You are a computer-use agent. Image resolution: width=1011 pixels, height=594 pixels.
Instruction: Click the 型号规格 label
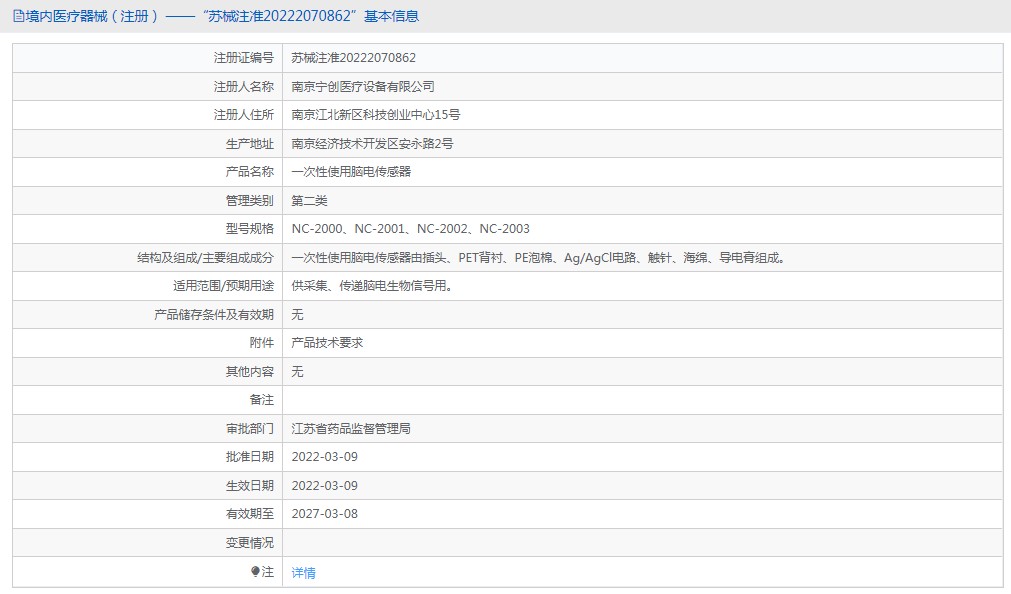pos(250,229)
